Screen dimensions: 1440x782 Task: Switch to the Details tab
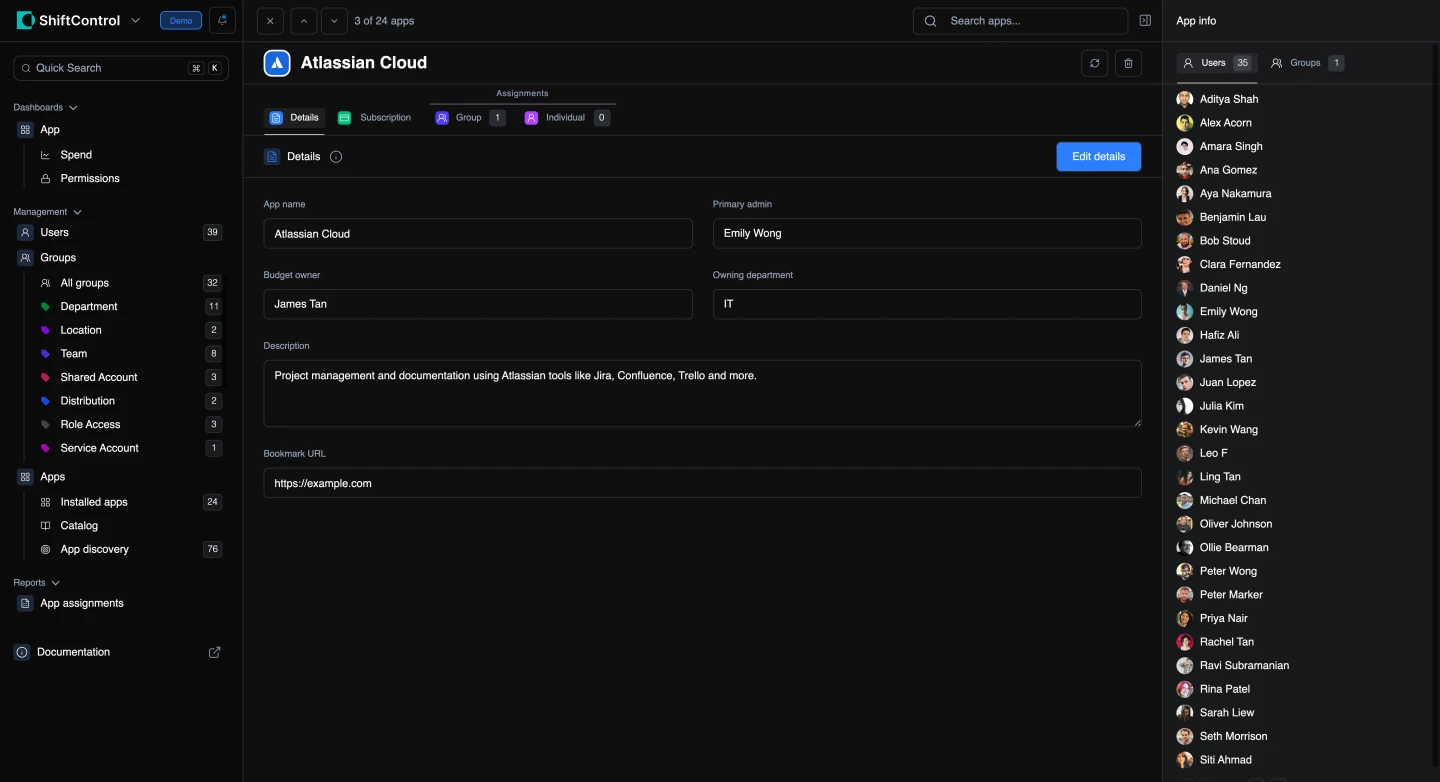pyautogui.click(x=294, y=118)
